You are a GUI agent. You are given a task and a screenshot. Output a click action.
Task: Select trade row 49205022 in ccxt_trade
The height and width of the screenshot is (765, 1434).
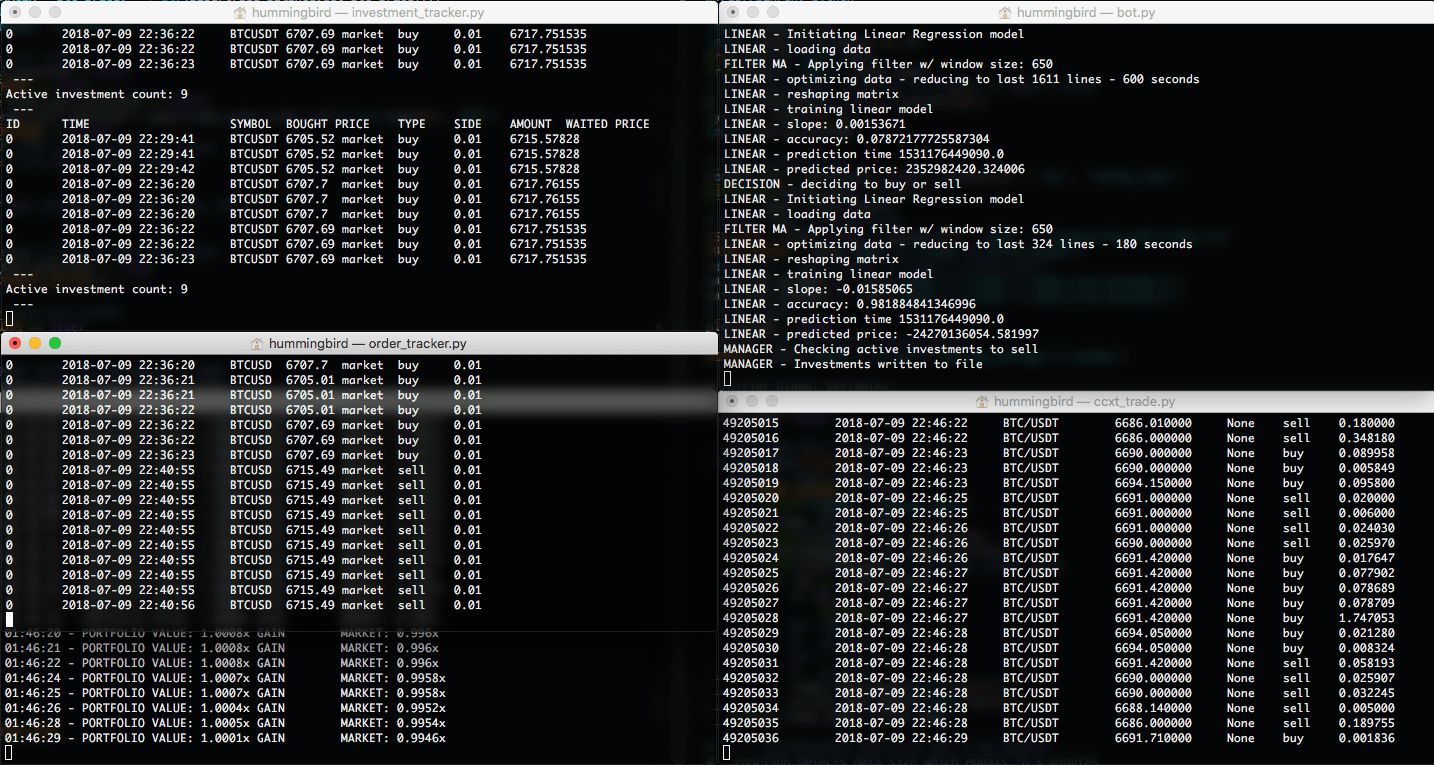[1059, 528]
